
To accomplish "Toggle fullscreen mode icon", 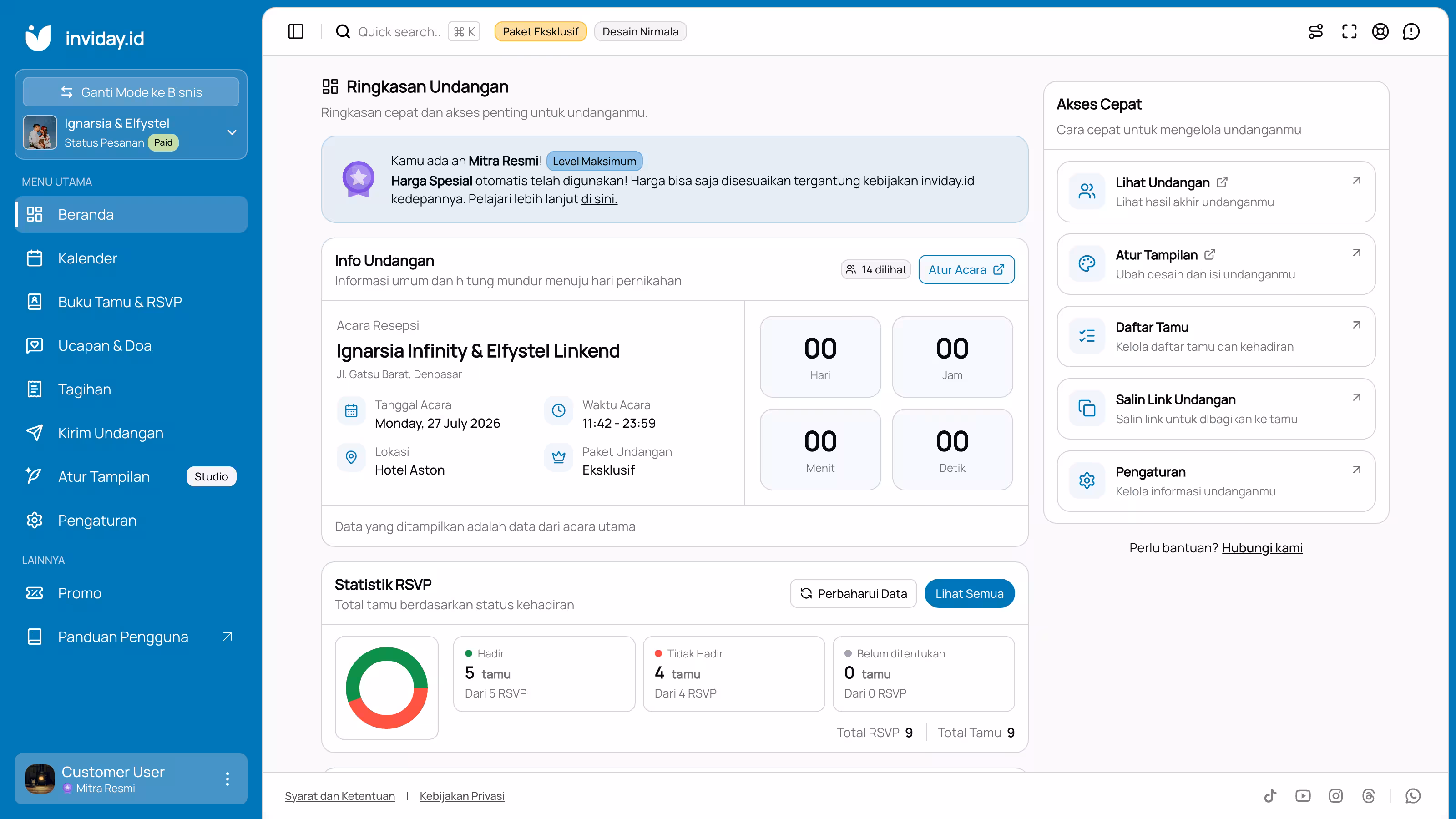I will 1349,32.
